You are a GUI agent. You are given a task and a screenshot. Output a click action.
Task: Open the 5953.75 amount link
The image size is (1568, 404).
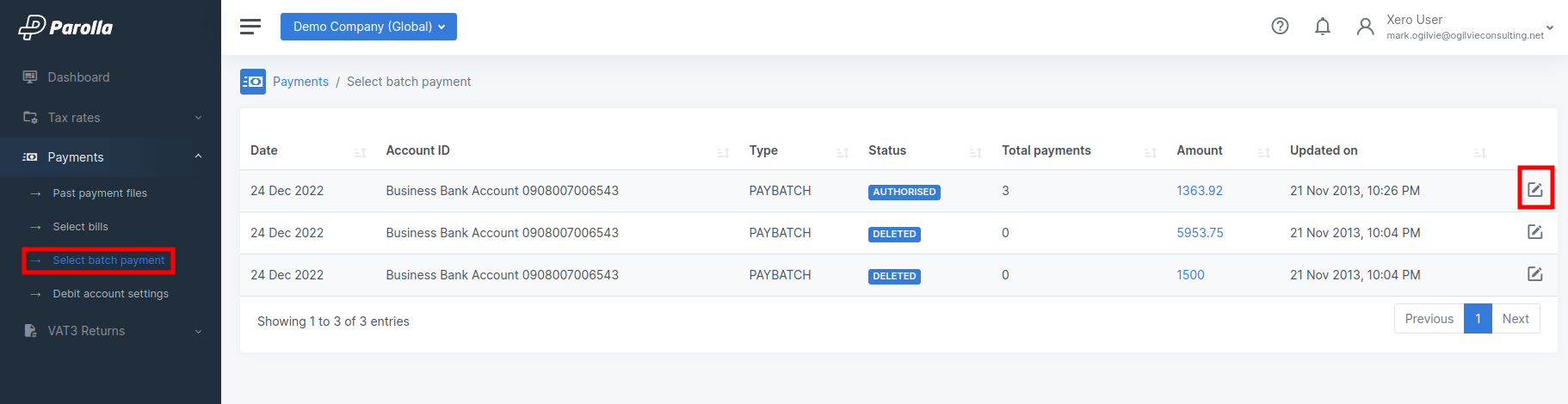click(1200, 233)
